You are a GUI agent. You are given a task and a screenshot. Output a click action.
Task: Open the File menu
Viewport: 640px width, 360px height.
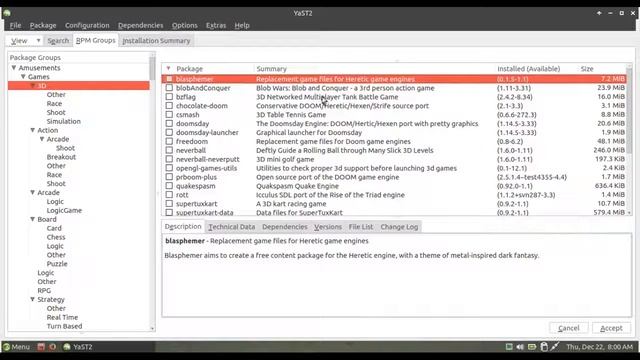[x=16, y=25]
